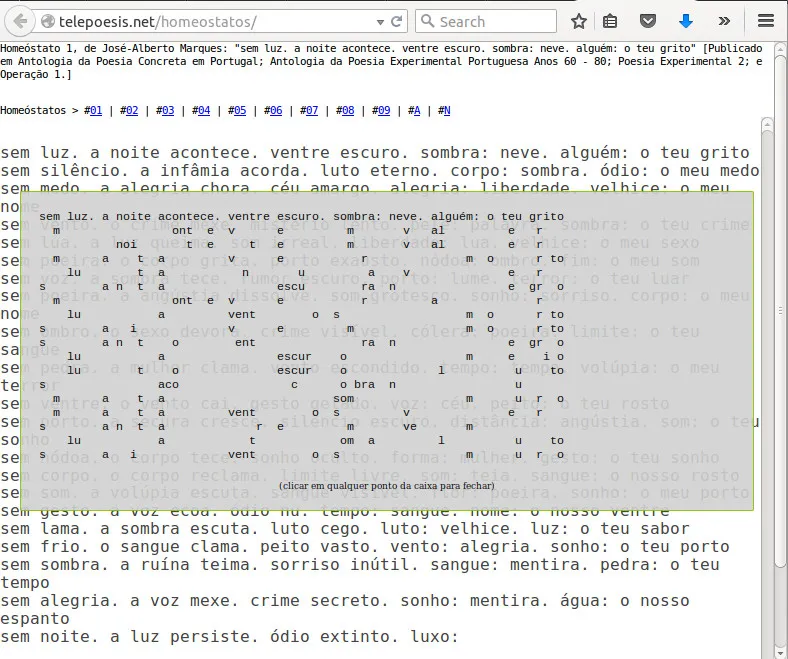Bookmark this page with the star icon
The height and width of the screenshot is (659, 788).
(579, 21)
